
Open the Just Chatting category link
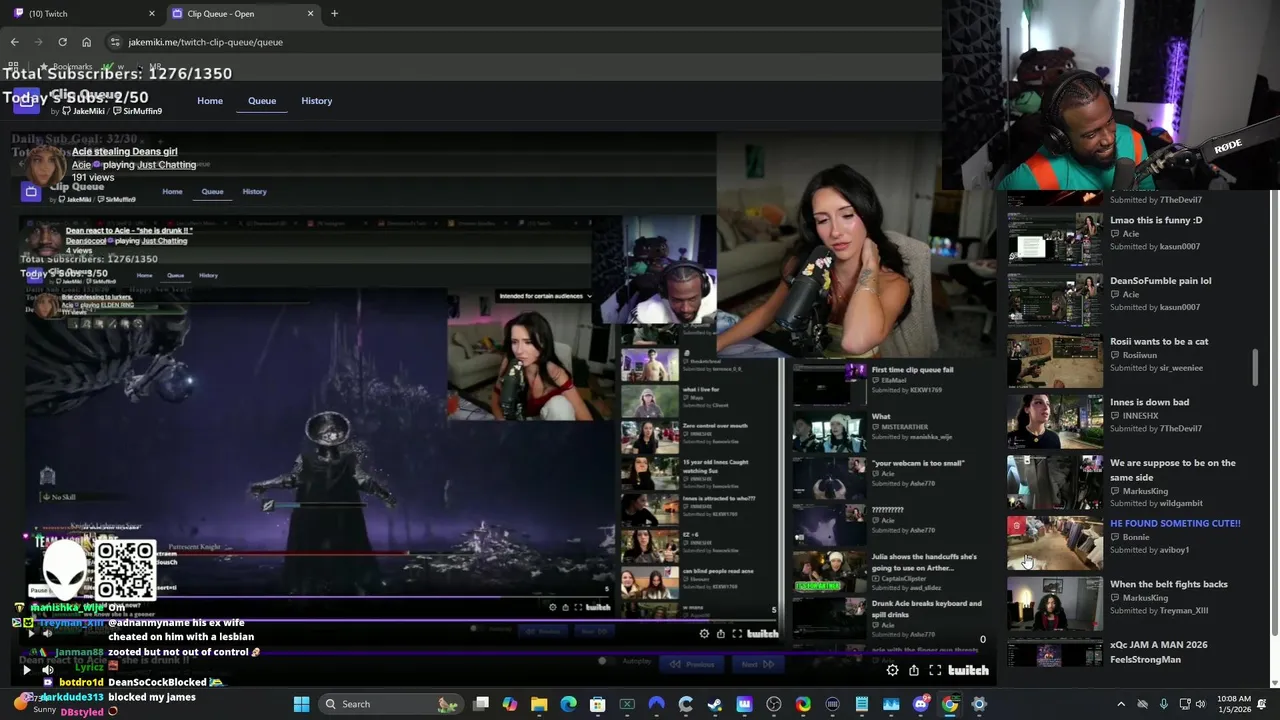pyautogui.click(x=167, y=164)
